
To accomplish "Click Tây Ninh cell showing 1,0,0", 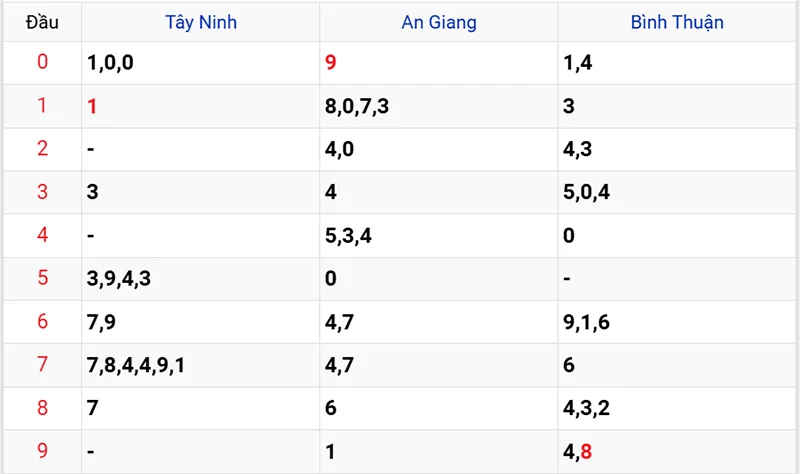I will click(x=110, y=63).
